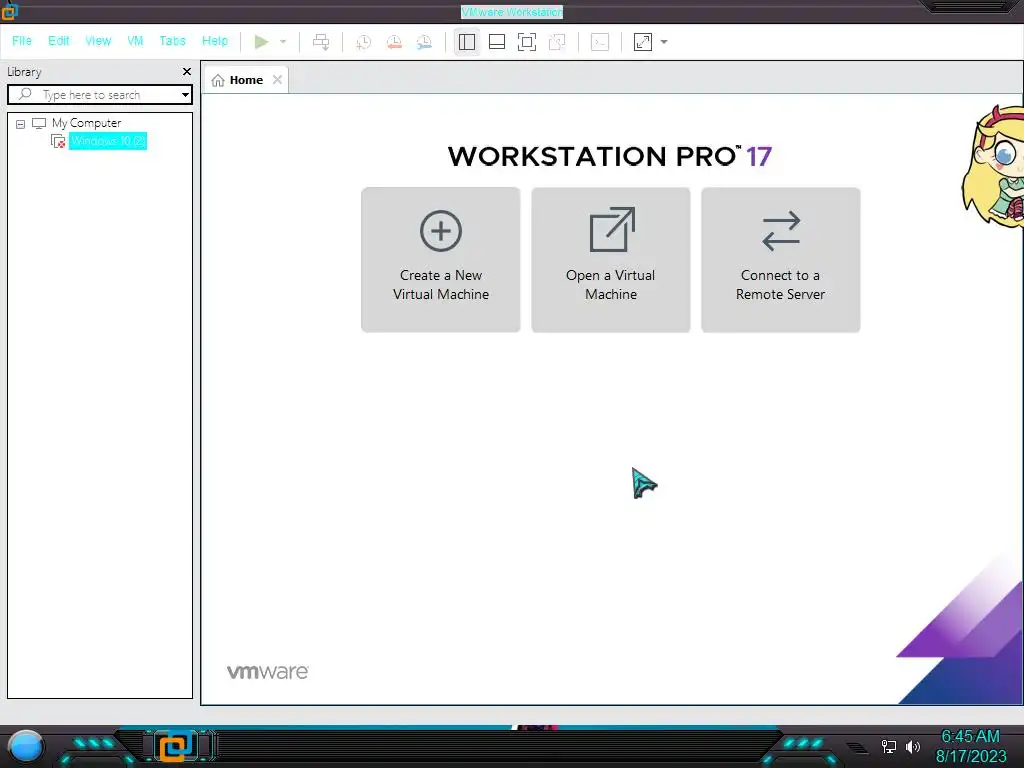The height and width of the screenshot is (768, 1024).
Task: Click the full screen mode icon
Action: pyautogui.click(x=527, y=42)
